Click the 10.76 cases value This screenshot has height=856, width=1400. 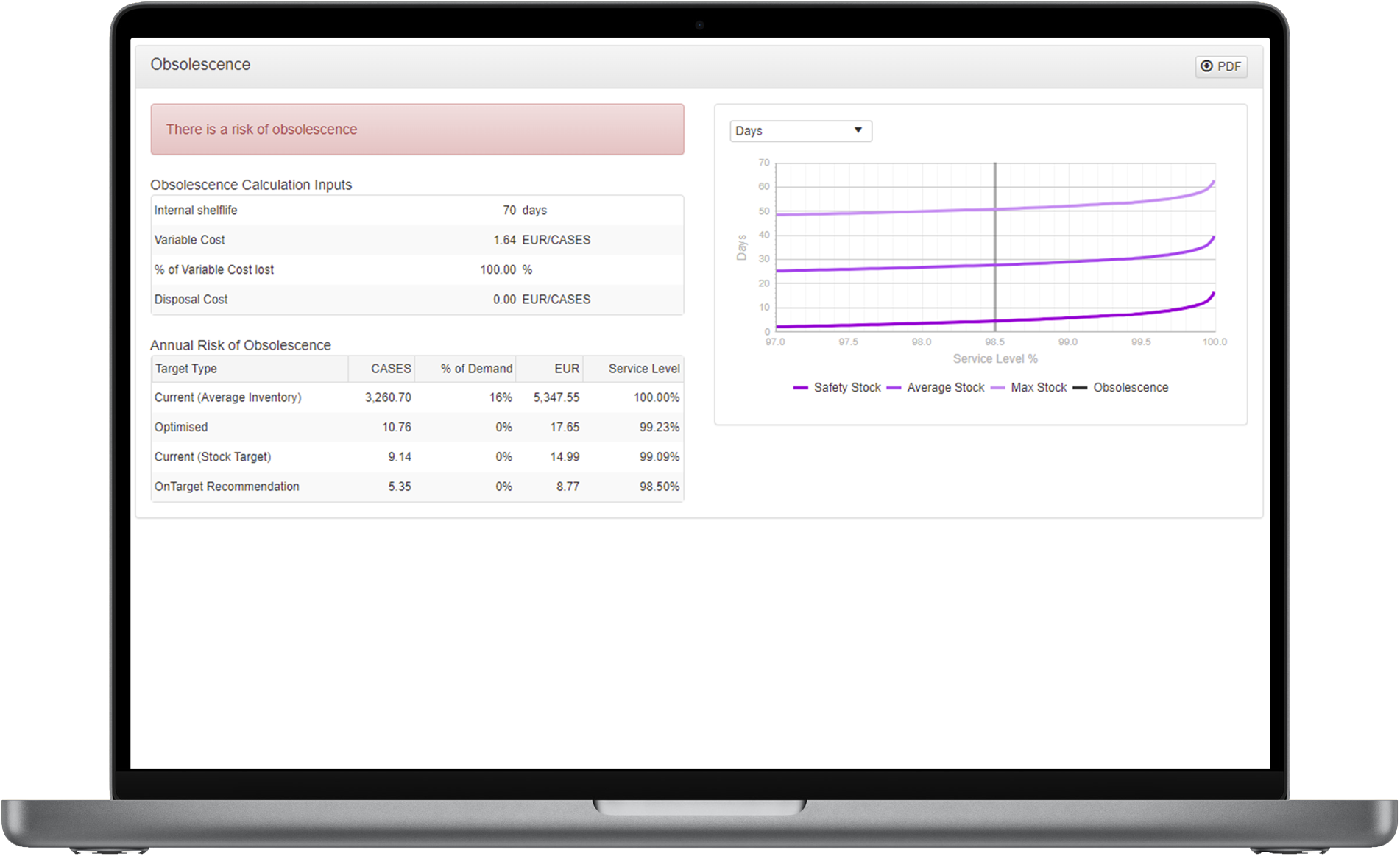397,427
